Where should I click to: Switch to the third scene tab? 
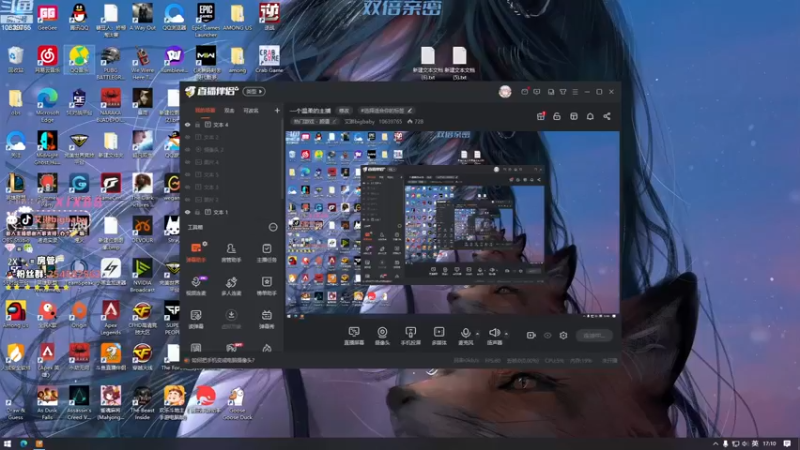tap(251, 110)
